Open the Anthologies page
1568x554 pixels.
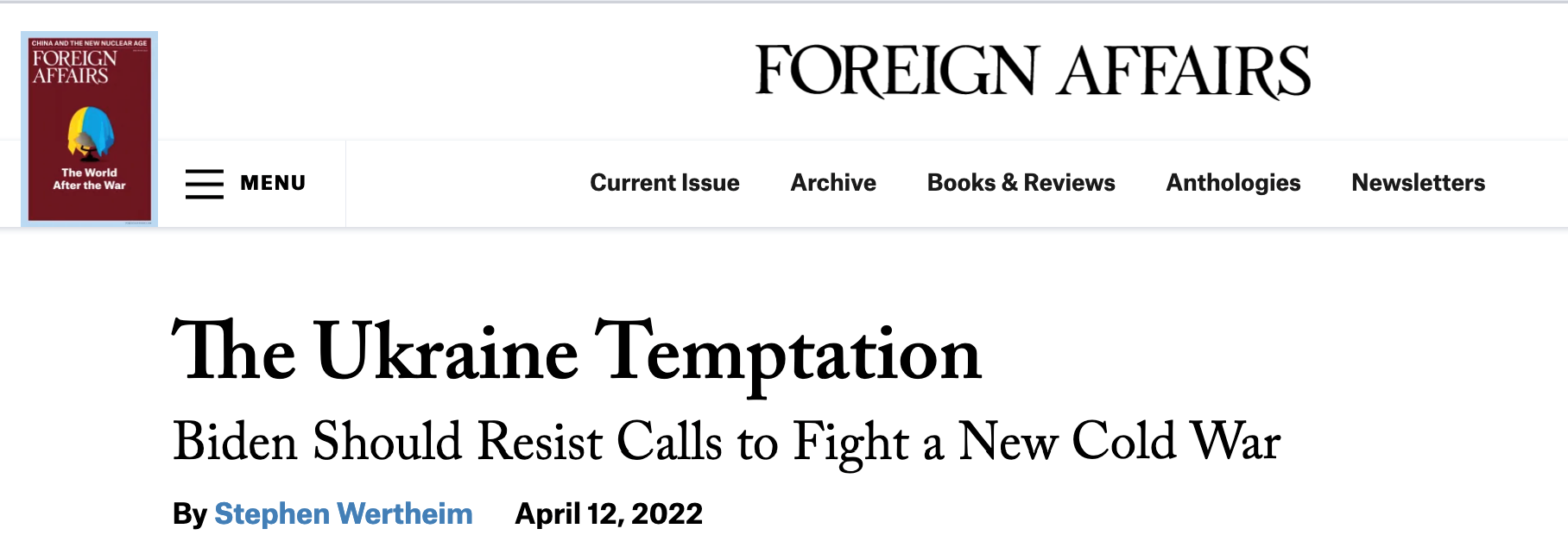(x=1233, y=183)
